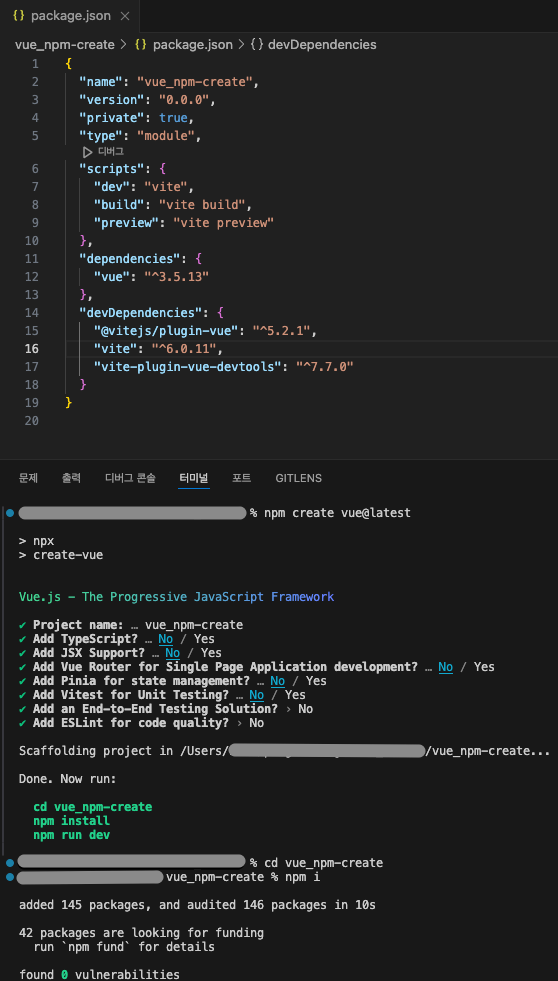Click the "^6.0.11" vite version value

point(183,348)
